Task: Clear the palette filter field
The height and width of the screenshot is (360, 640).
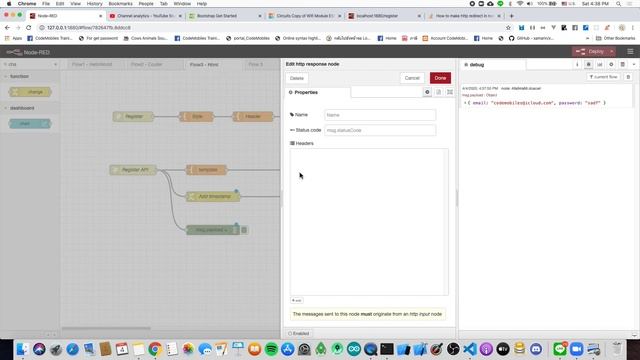Action: tap(56, 64)
